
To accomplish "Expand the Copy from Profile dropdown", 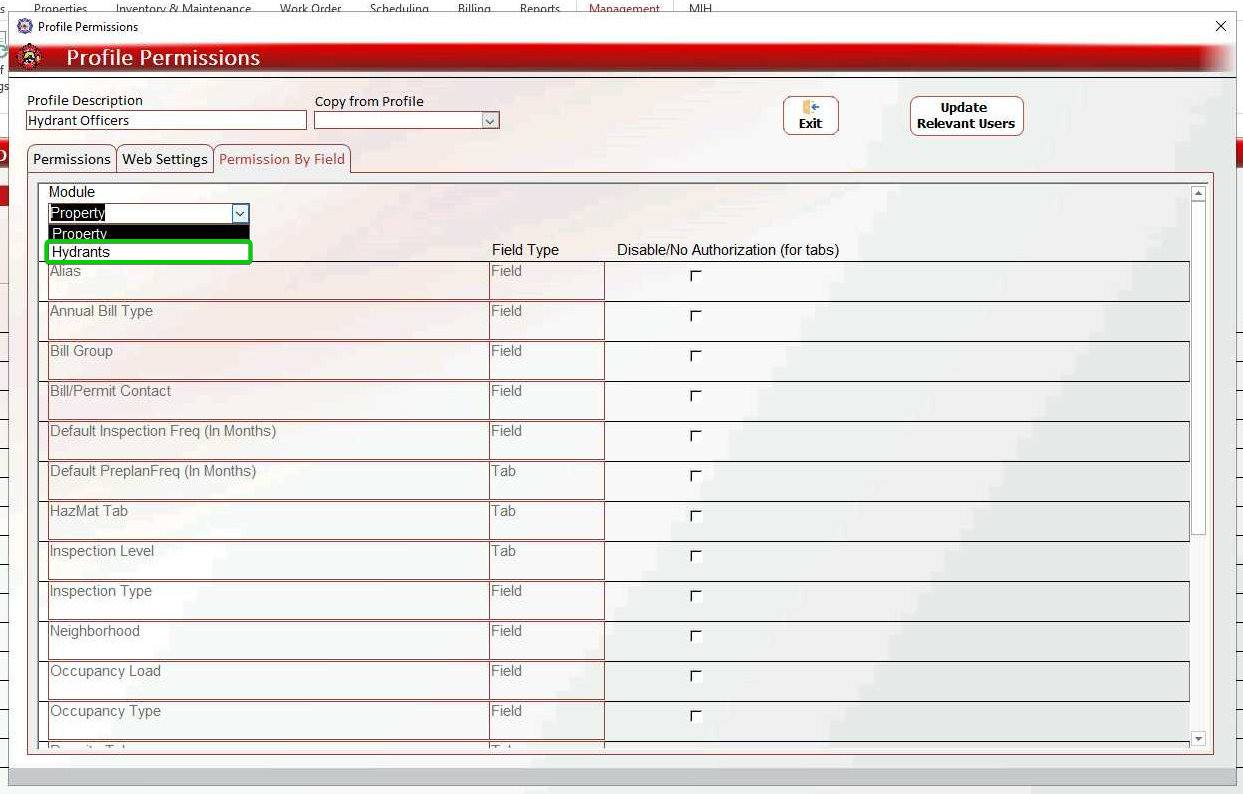I will click(490, 121).
